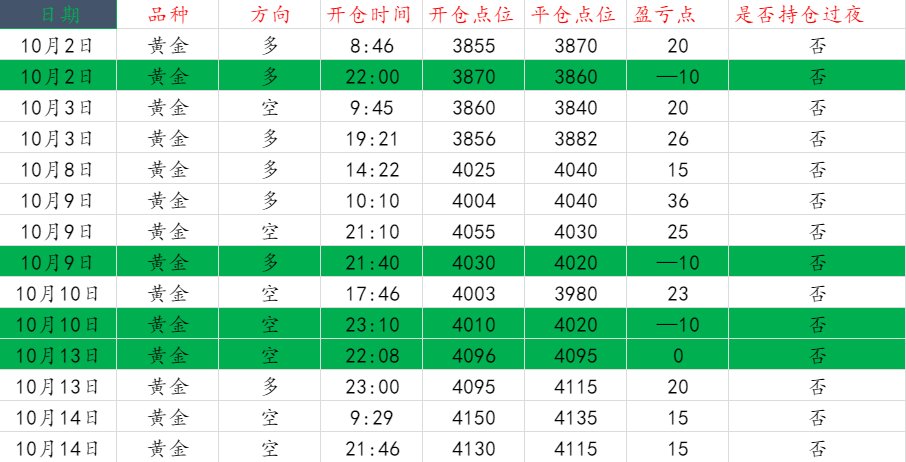
Task: Click the close price cell 3882
Action: click(x=575, y=139)
